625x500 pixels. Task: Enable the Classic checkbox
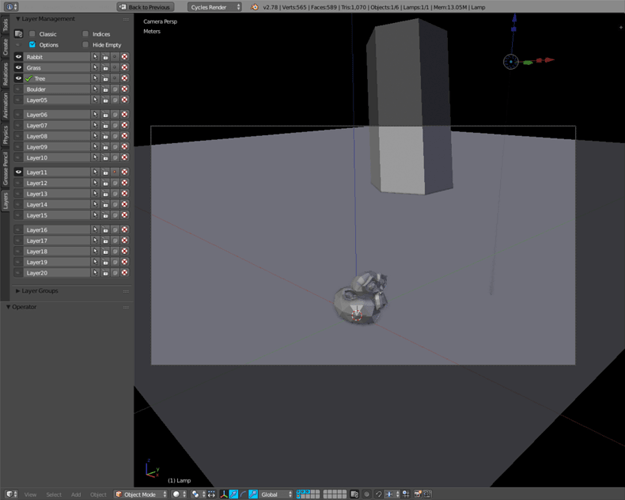[32, 34]
